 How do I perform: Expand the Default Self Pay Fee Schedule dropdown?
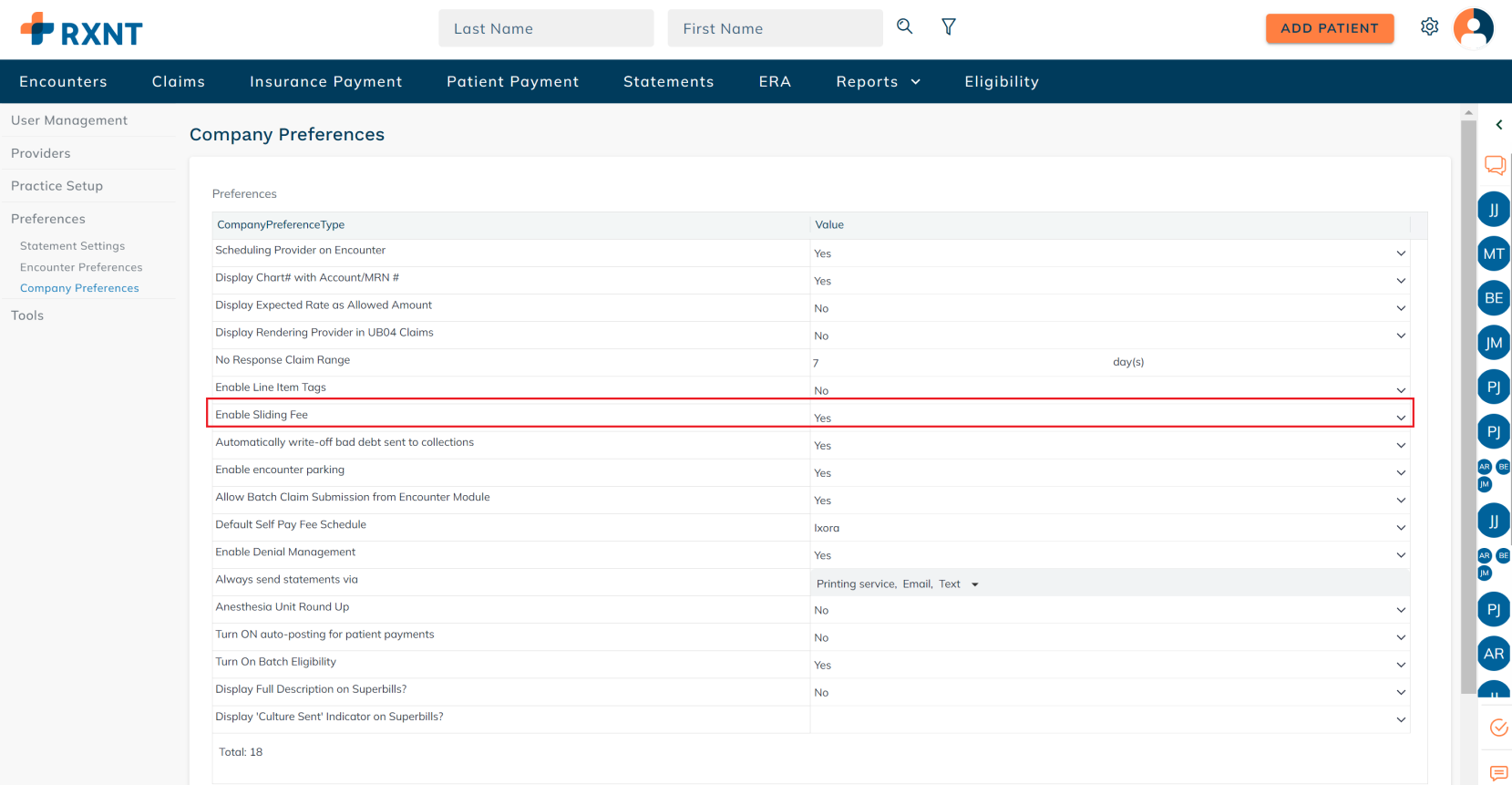click(x=1400, y=528)
